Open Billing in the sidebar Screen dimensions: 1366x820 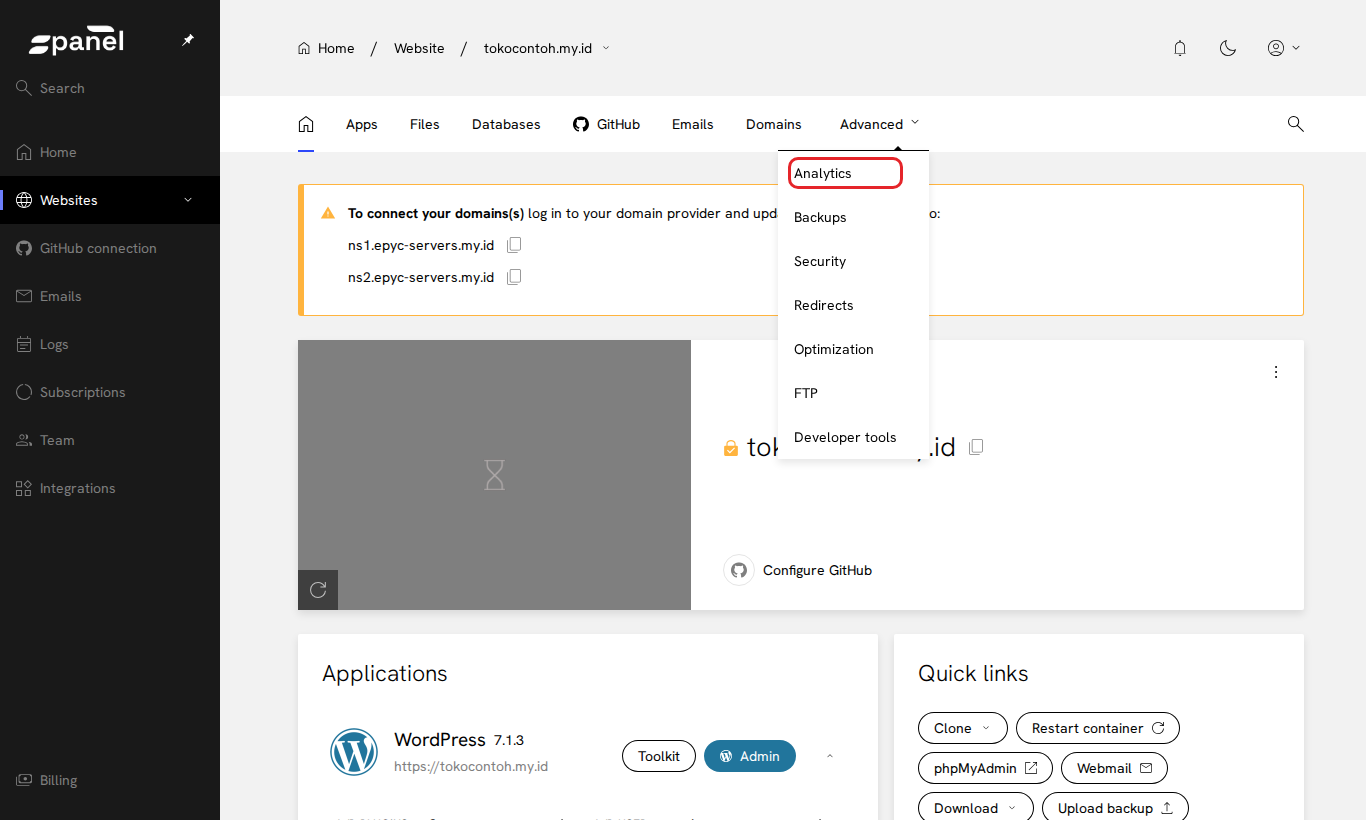pyautogui.click(x=110, y=780)
